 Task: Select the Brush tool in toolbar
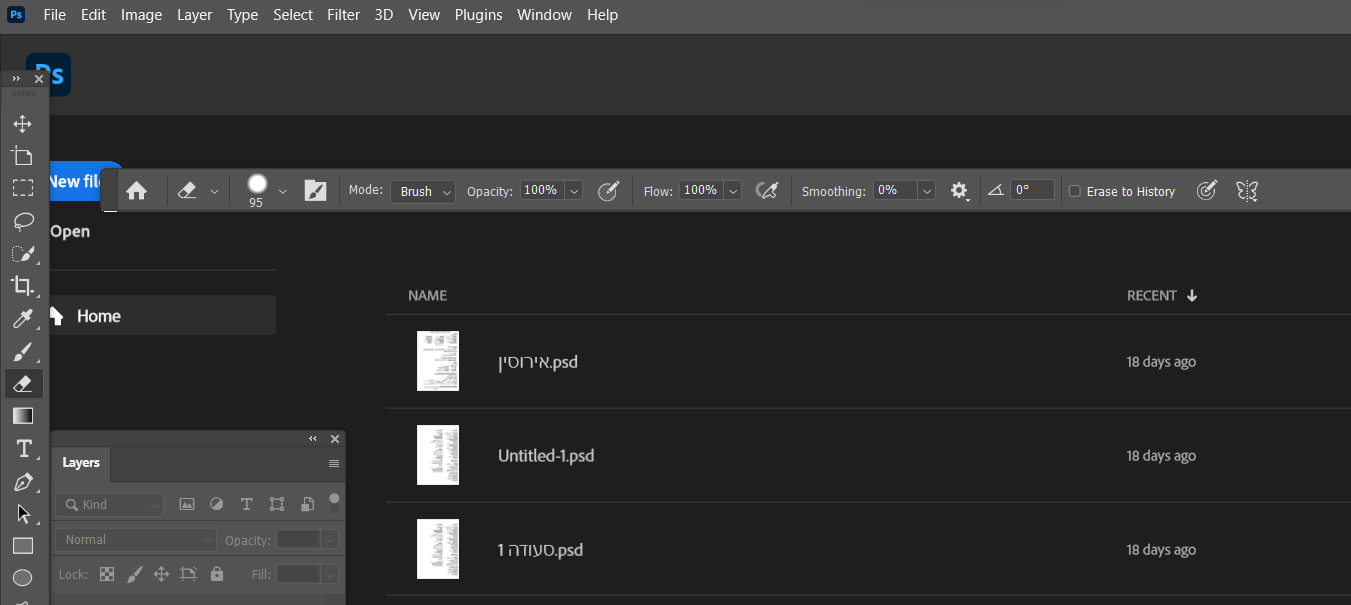pos(22,351)
